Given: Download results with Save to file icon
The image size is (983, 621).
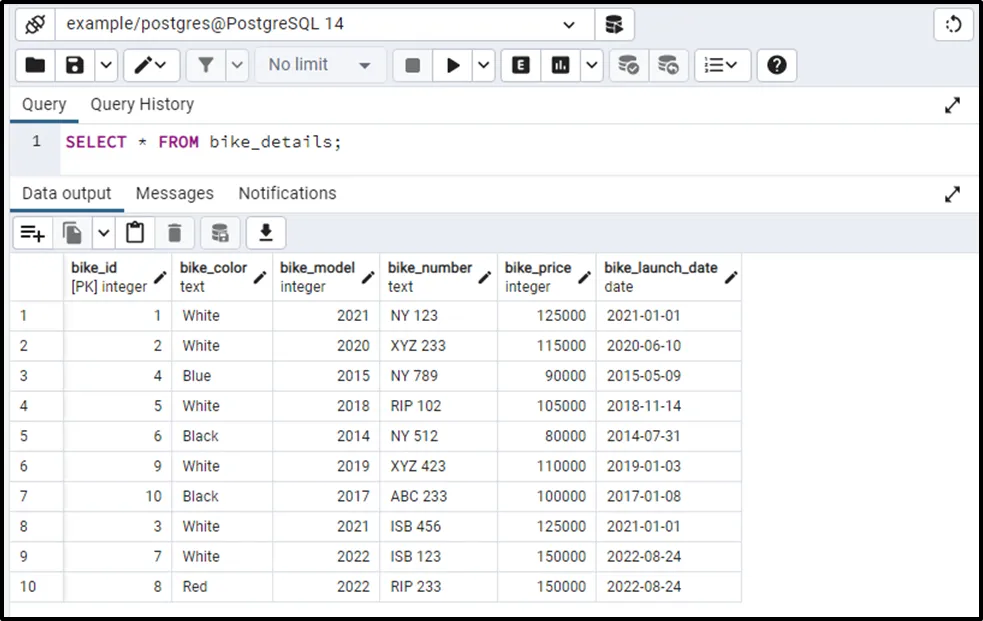Looking at the screenshot, I should tap(266, 233).
